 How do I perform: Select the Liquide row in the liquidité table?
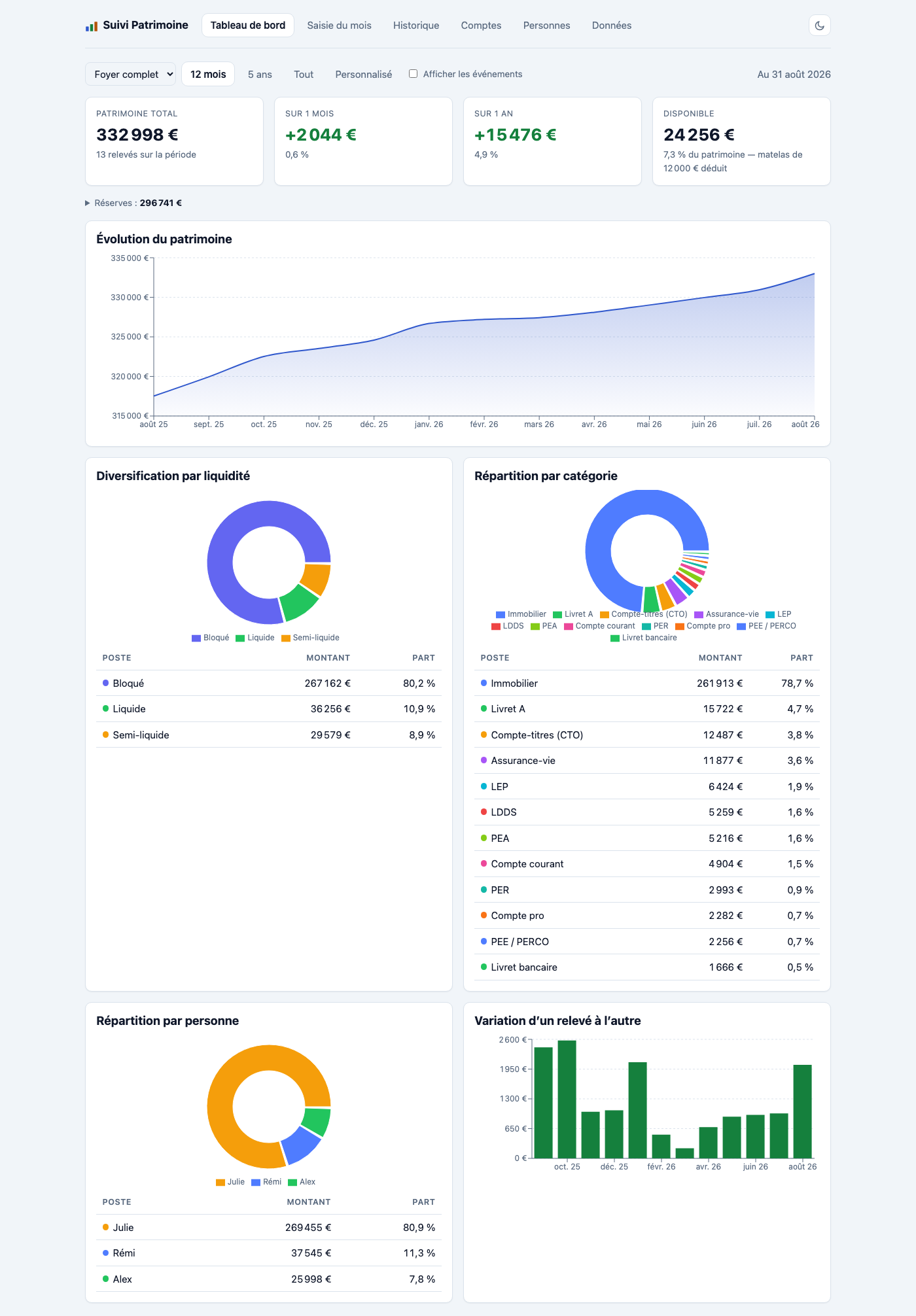point(269,709)
